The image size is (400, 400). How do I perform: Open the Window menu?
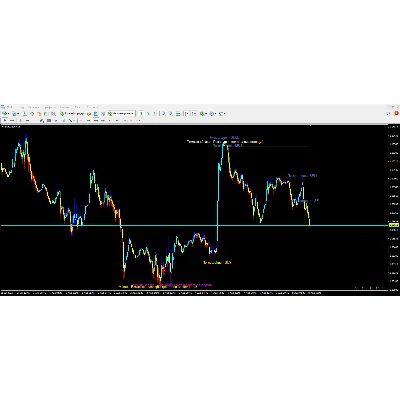[77, 107]
